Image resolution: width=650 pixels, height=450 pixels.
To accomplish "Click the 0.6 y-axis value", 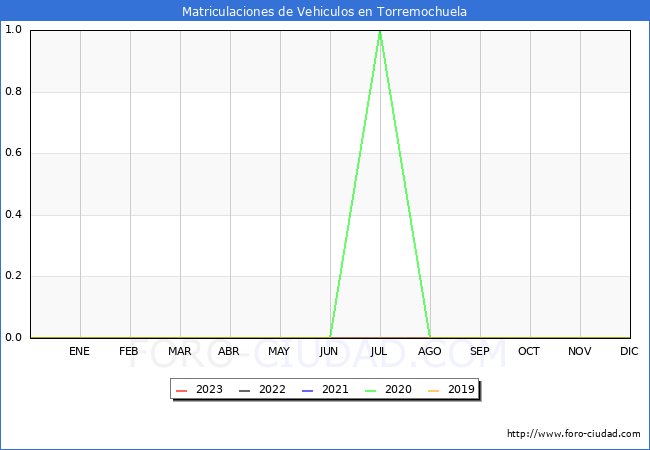I will pyautogui.click(x=13, y=153).
